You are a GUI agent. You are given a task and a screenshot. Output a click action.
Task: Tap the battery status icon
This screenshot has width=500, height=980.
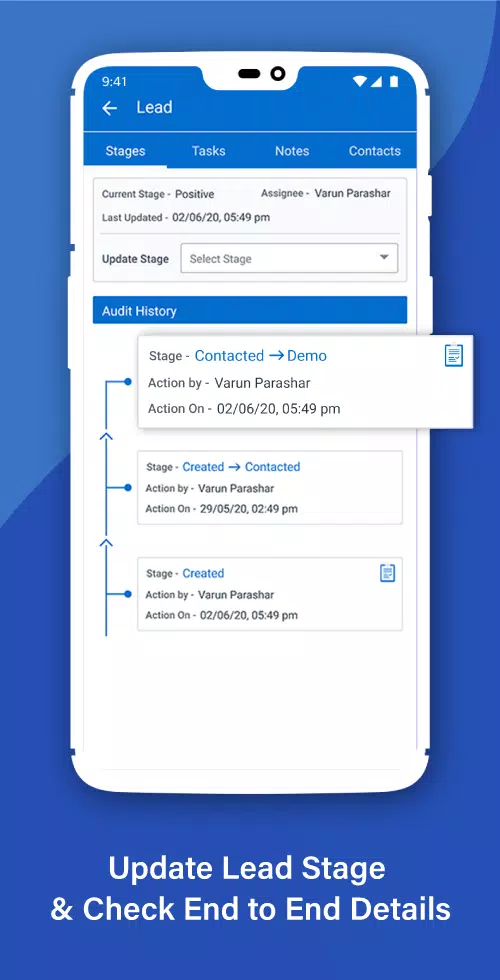coord(394,81)
